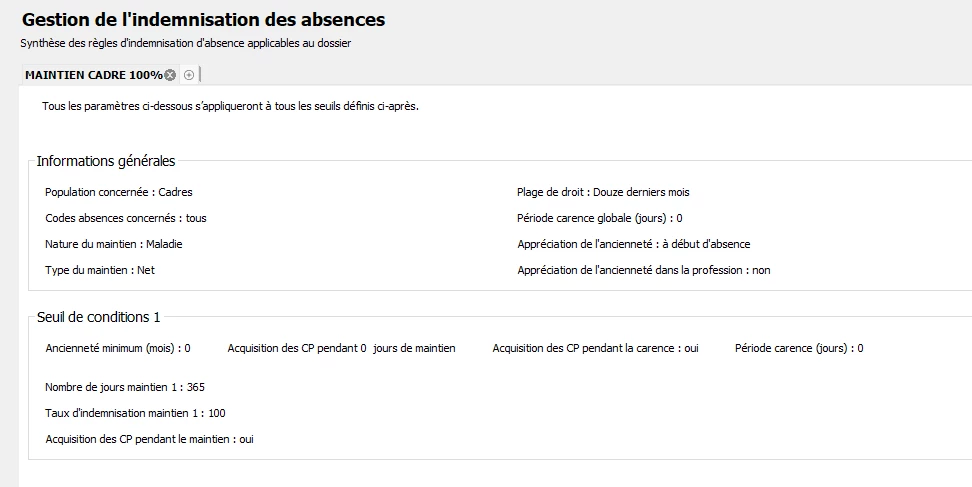This screenshot has height=487, width=972.
Task: Select Plage de droit Douze derniers mois
Action: [603, 192]
